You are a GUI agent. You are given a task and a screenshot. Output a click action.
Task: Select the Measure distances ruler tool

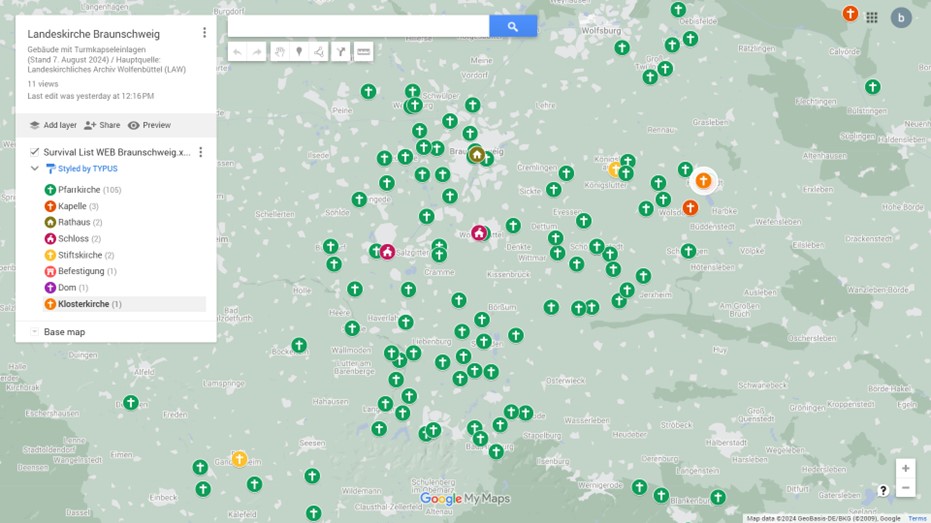(x=364, y=52)
